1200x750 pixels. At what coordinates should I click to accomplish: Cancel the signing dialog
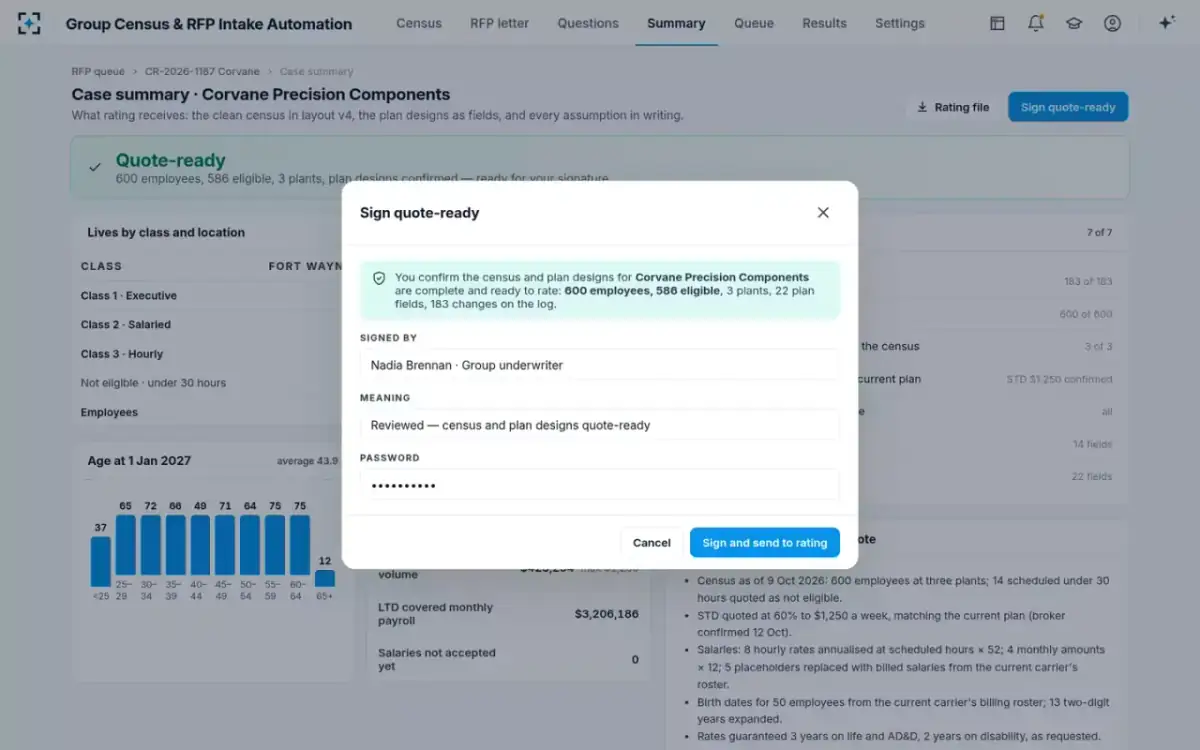coord(652,542)
